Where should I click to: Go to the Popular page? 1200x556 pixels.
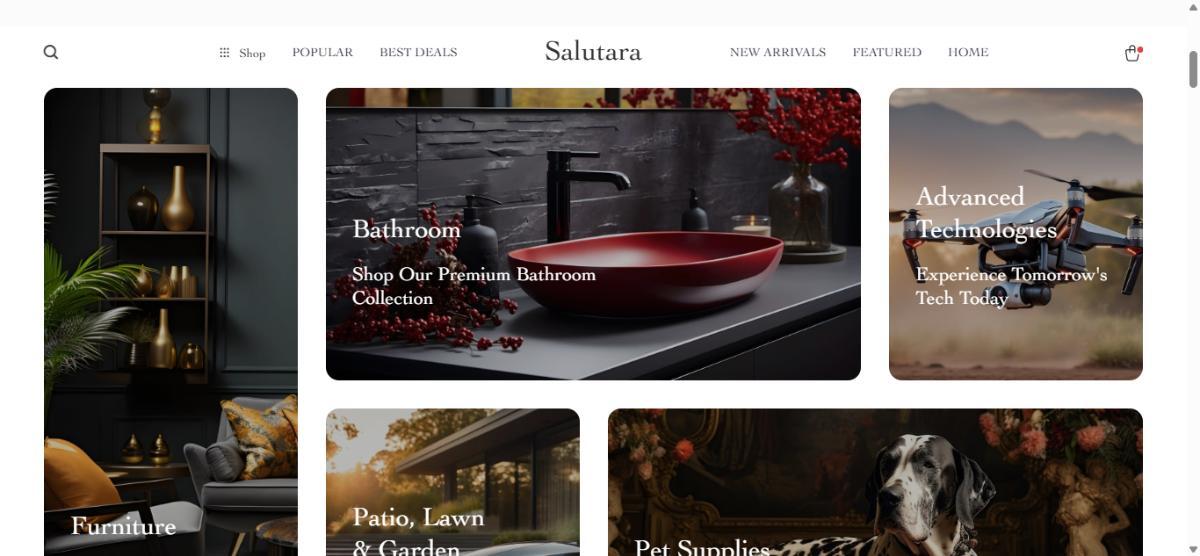click(322, 52)
